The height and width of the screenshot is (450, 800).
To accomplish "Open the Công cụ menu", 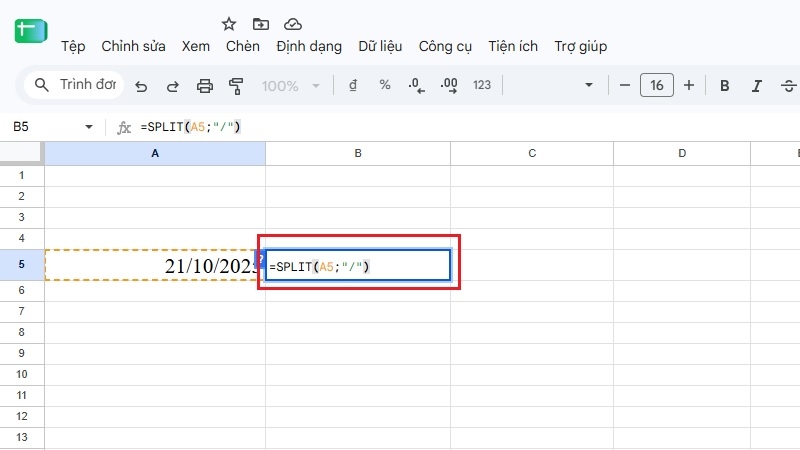I will (445, 46).
